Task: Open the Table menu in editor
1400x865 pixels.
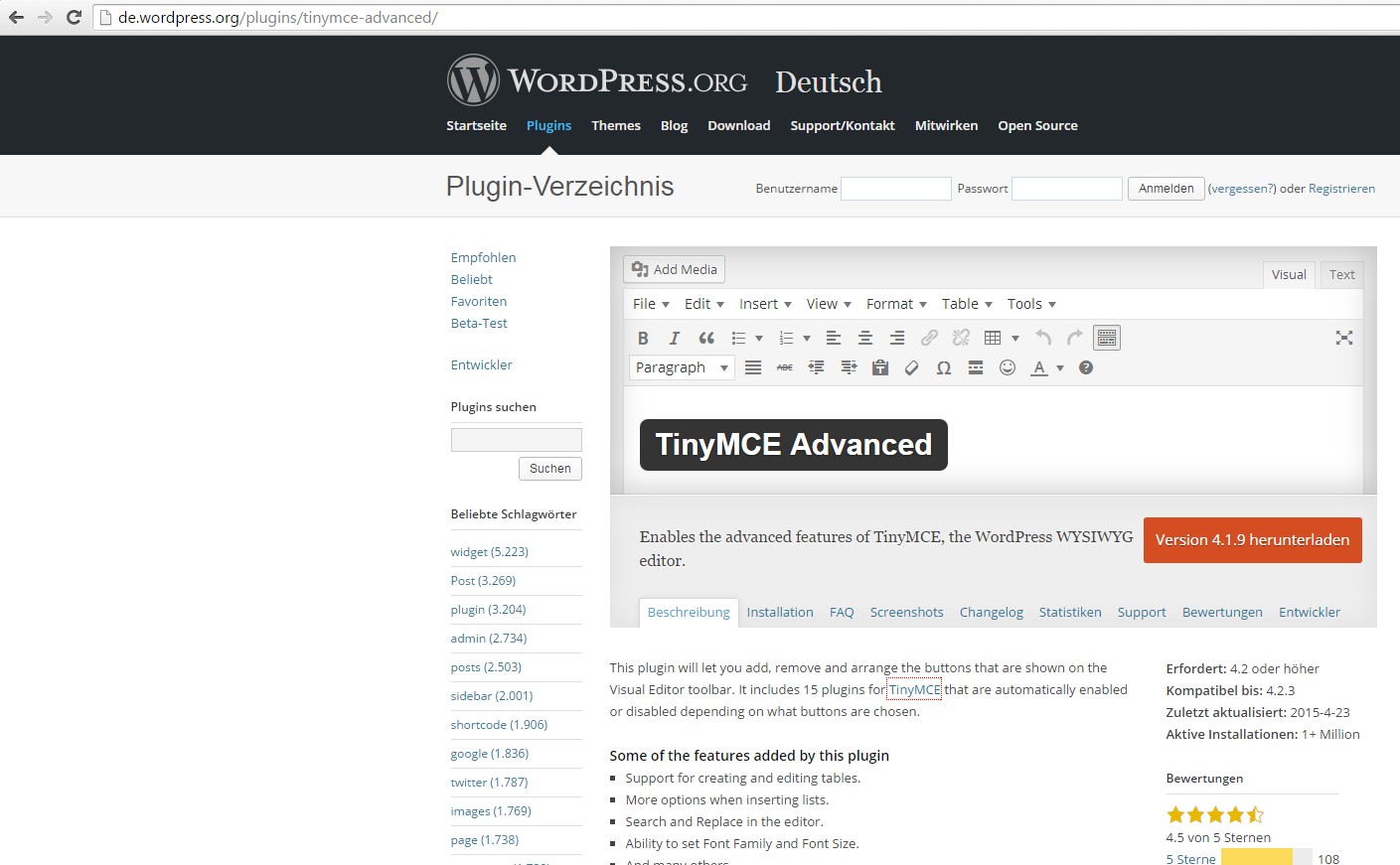Action: (x=967, y=304)
